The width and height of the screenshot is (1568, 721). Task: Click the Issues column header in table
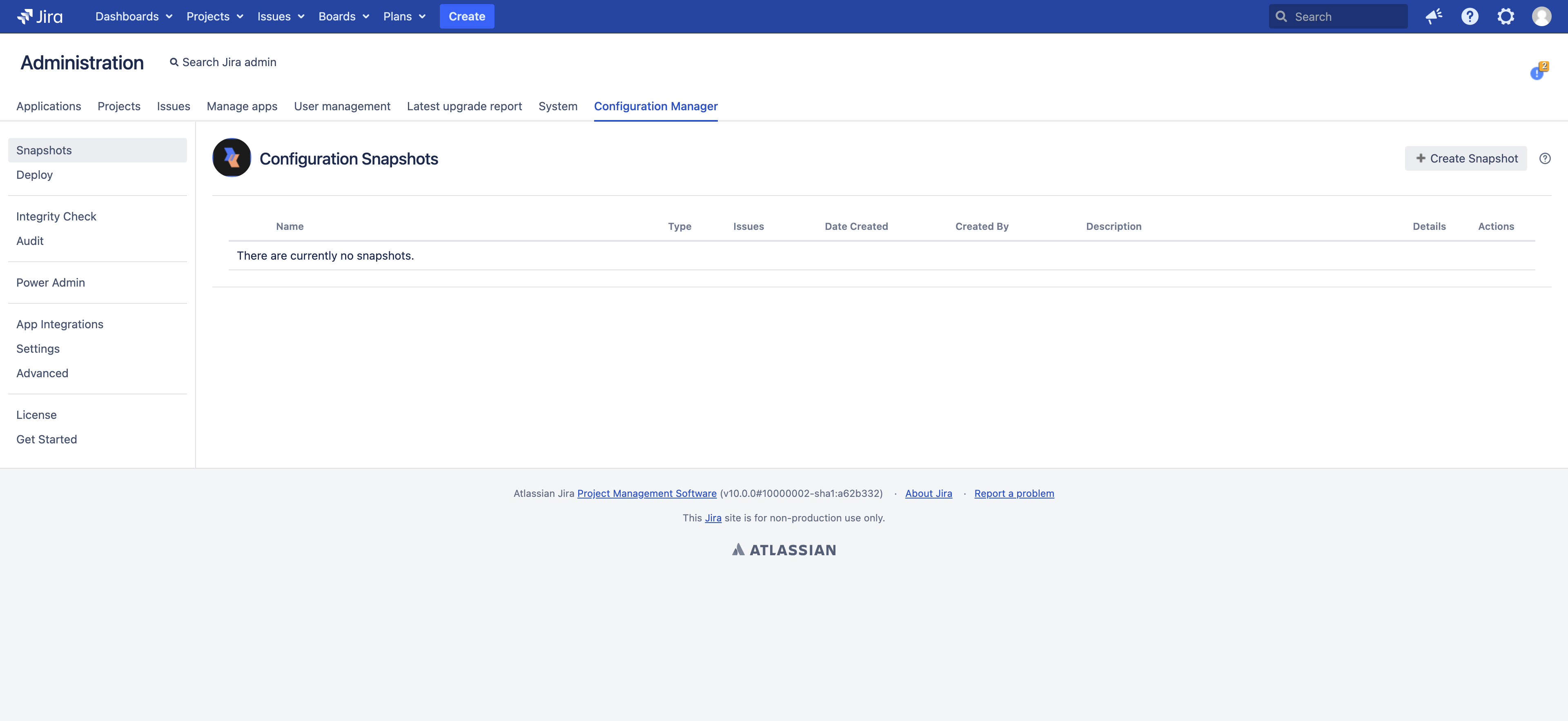[748, 226]
